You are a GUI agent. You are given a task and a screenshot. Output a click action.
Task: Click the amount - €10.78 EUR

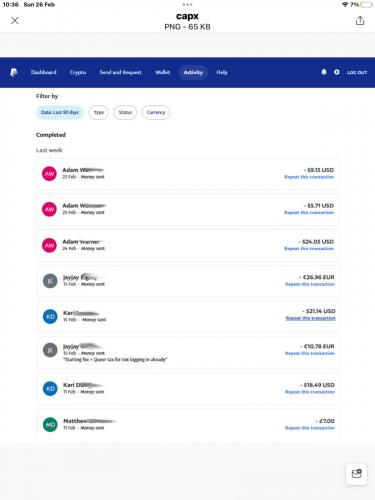(317, 346)
